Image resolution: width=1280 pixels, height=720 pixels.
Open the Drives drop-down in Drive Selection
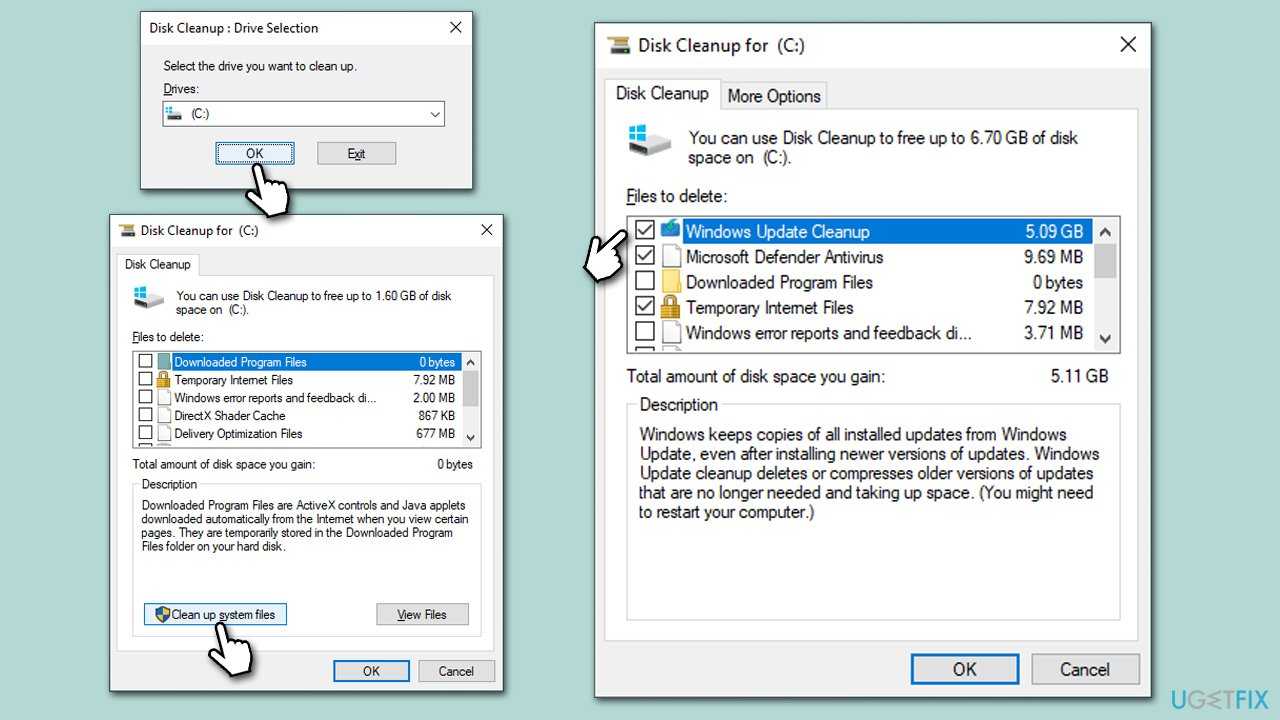(x=435, y=114)
